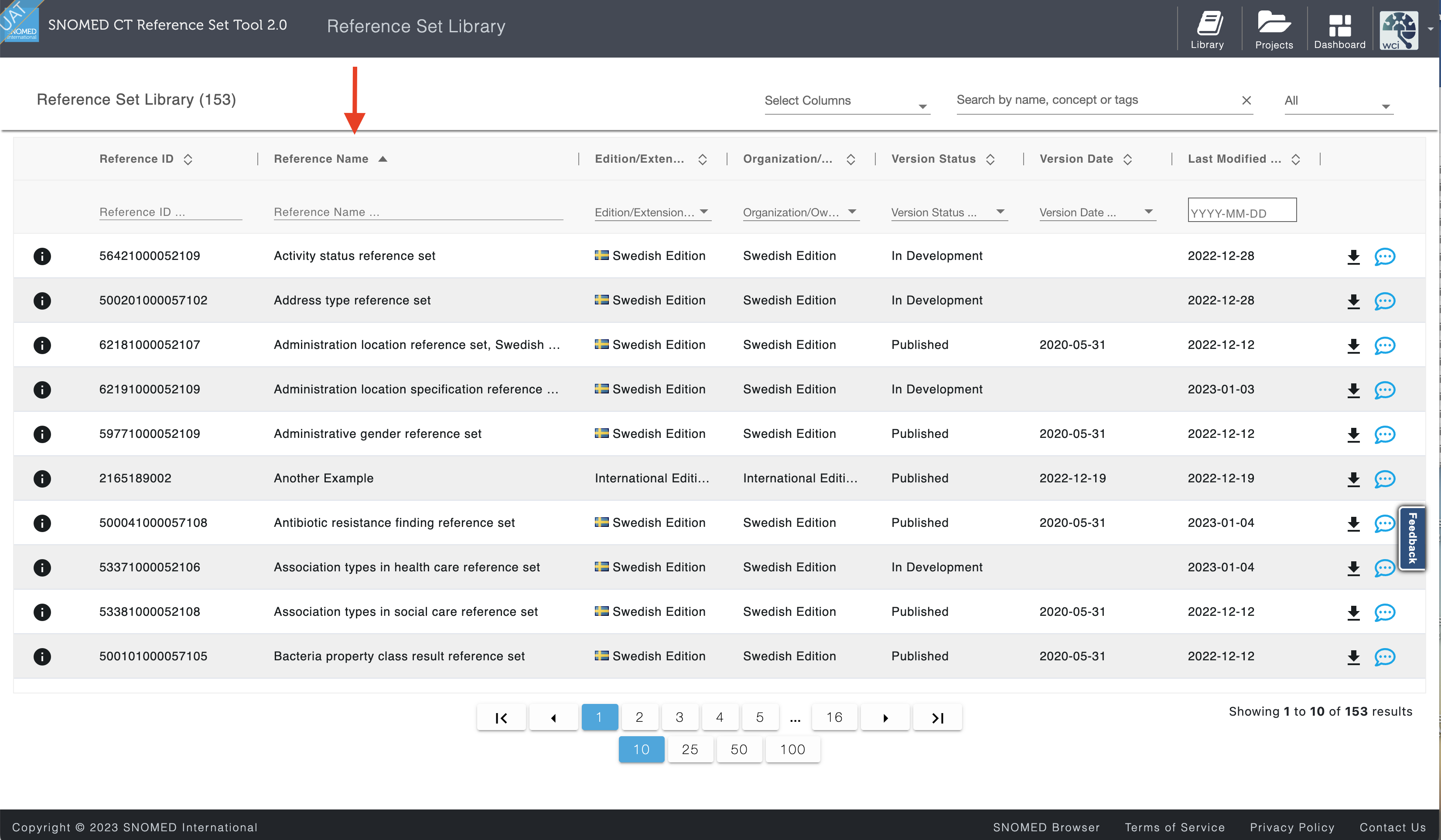The image size is (1441, 840).
Task: Open the Projects folder icon
Action: click(1274, 30)
